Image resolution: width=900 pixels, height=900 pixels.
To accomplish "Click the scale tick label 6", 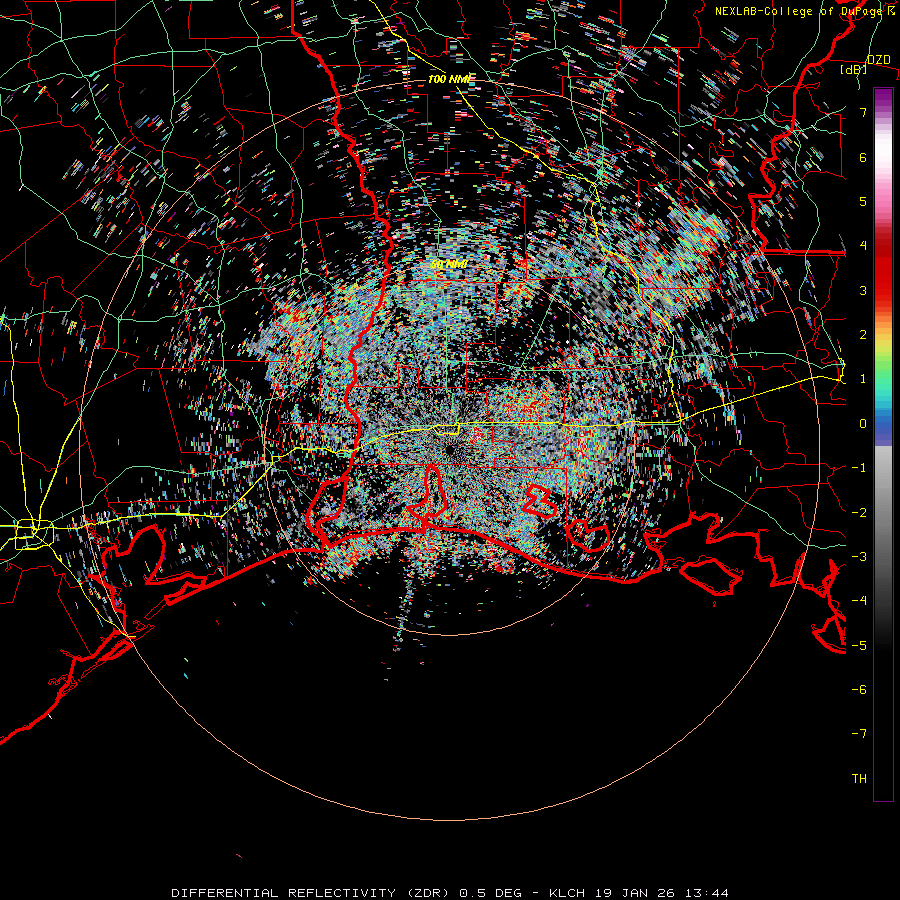I will coord(863,157).
